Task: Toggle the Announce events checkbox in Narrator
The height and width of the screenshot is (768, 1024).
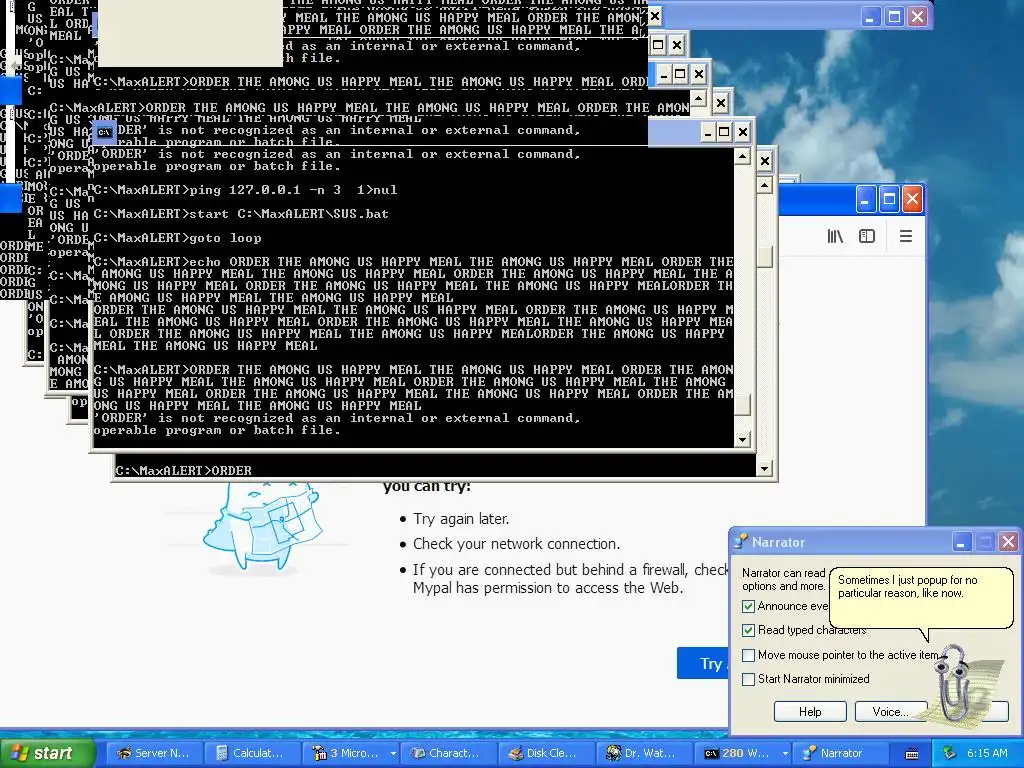Action: pos(748,607)
